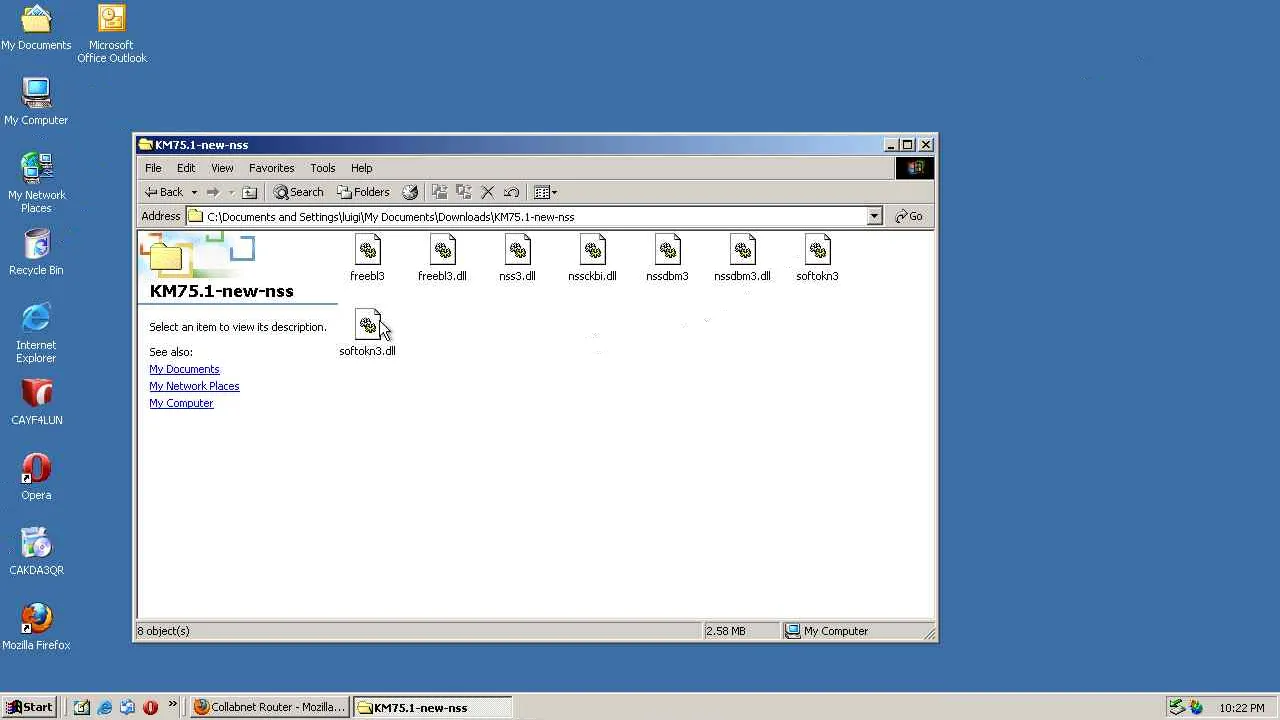Viewport: 1280px width, 720px height.
Task: Switch to Collabnet Router Mozilla taskbar window
Action: [x=269, y=707]
